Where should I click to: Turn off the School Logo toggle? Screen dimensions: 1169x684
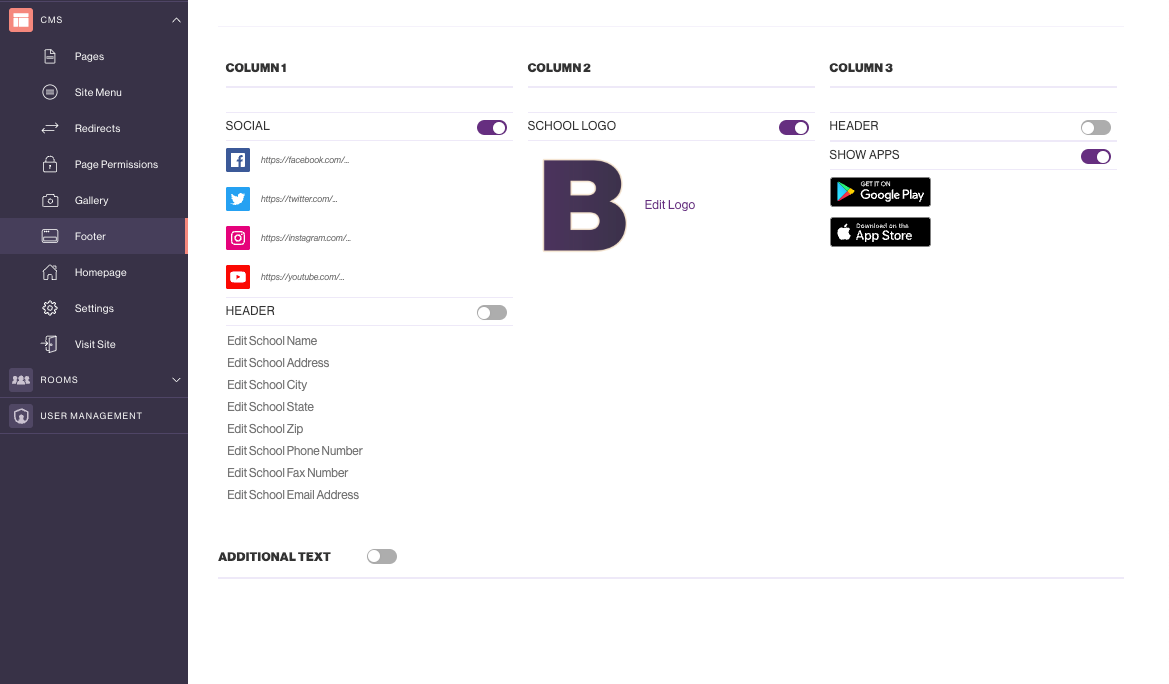(794, 127)
